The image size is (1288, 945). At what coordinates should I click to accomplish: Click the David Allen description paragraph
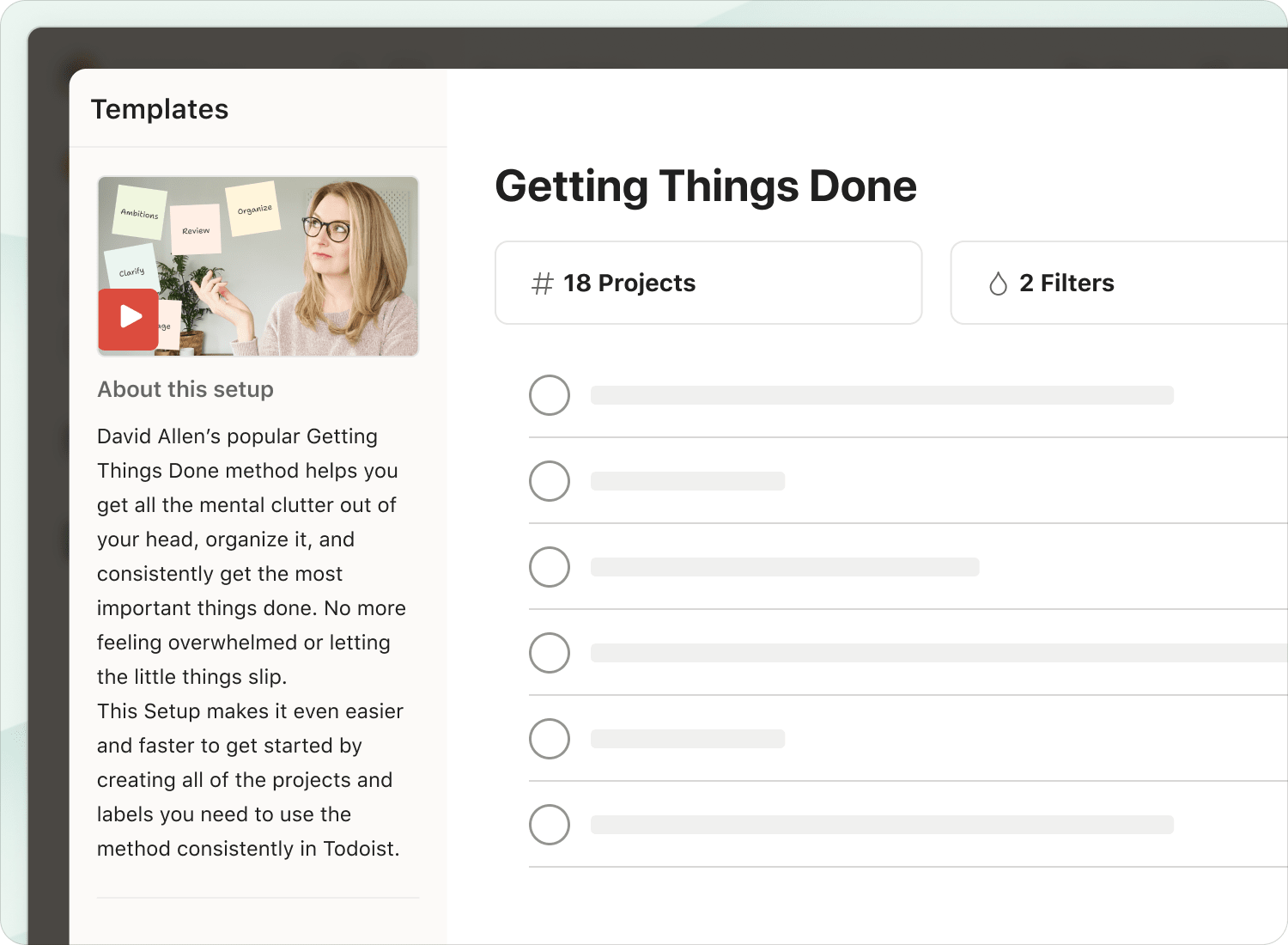point(249,556)
